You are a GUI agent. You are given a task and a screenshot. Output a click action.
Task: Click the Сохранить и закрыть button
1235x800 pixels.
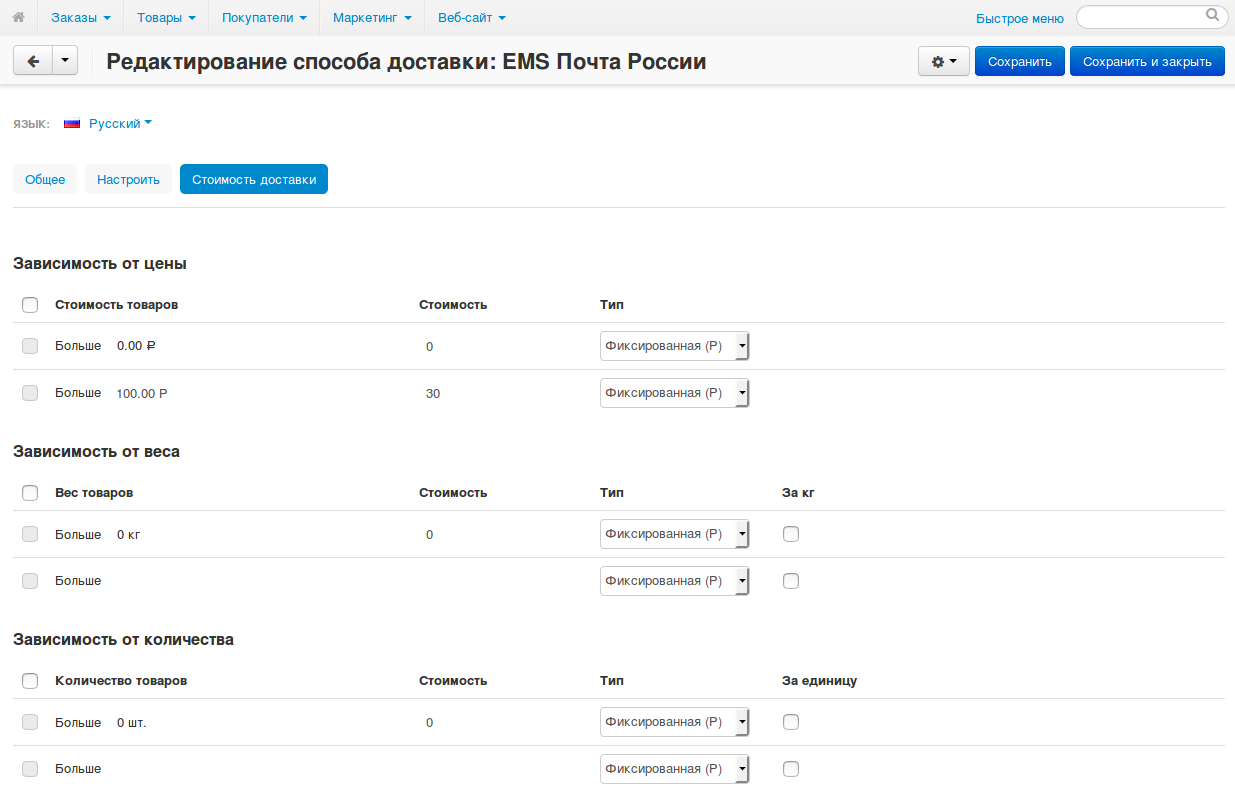coord(1147,61)
